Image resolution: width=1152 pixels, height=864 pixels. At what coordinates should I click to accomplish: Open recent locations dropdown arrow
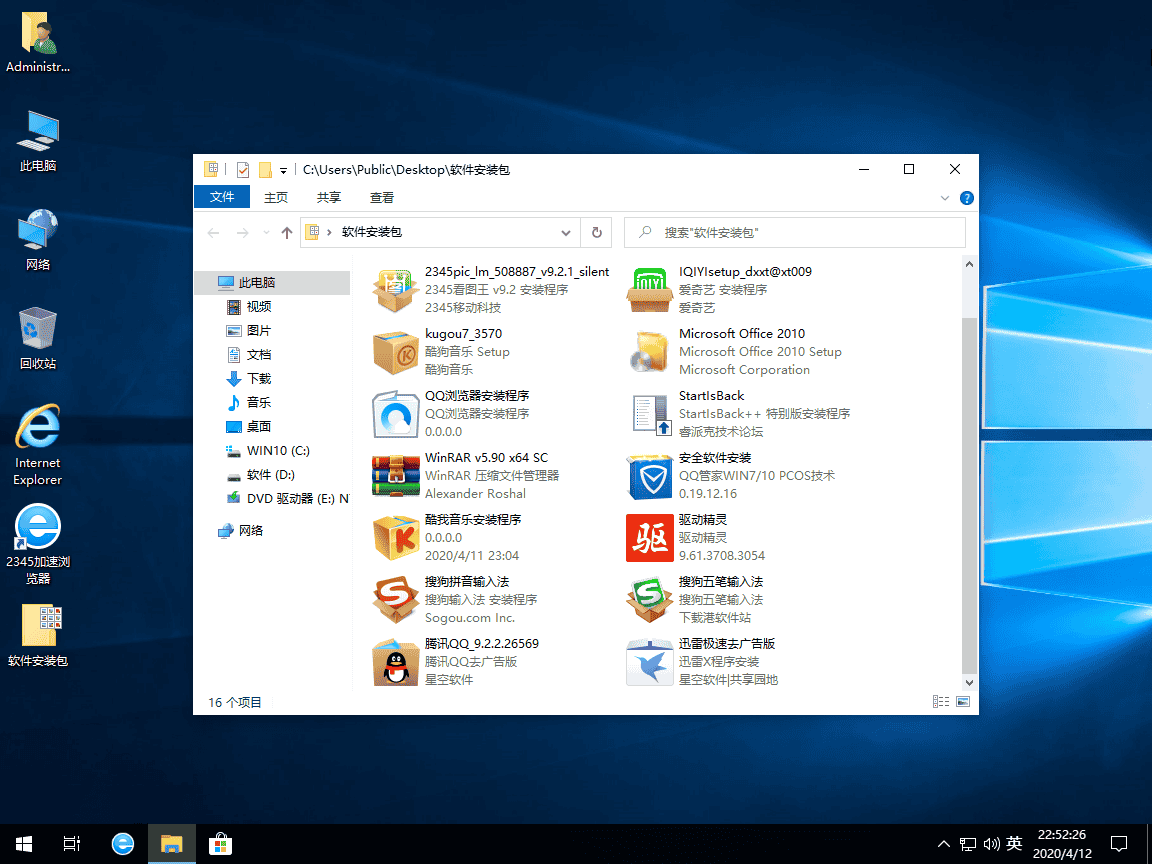[x=266, y=233]
